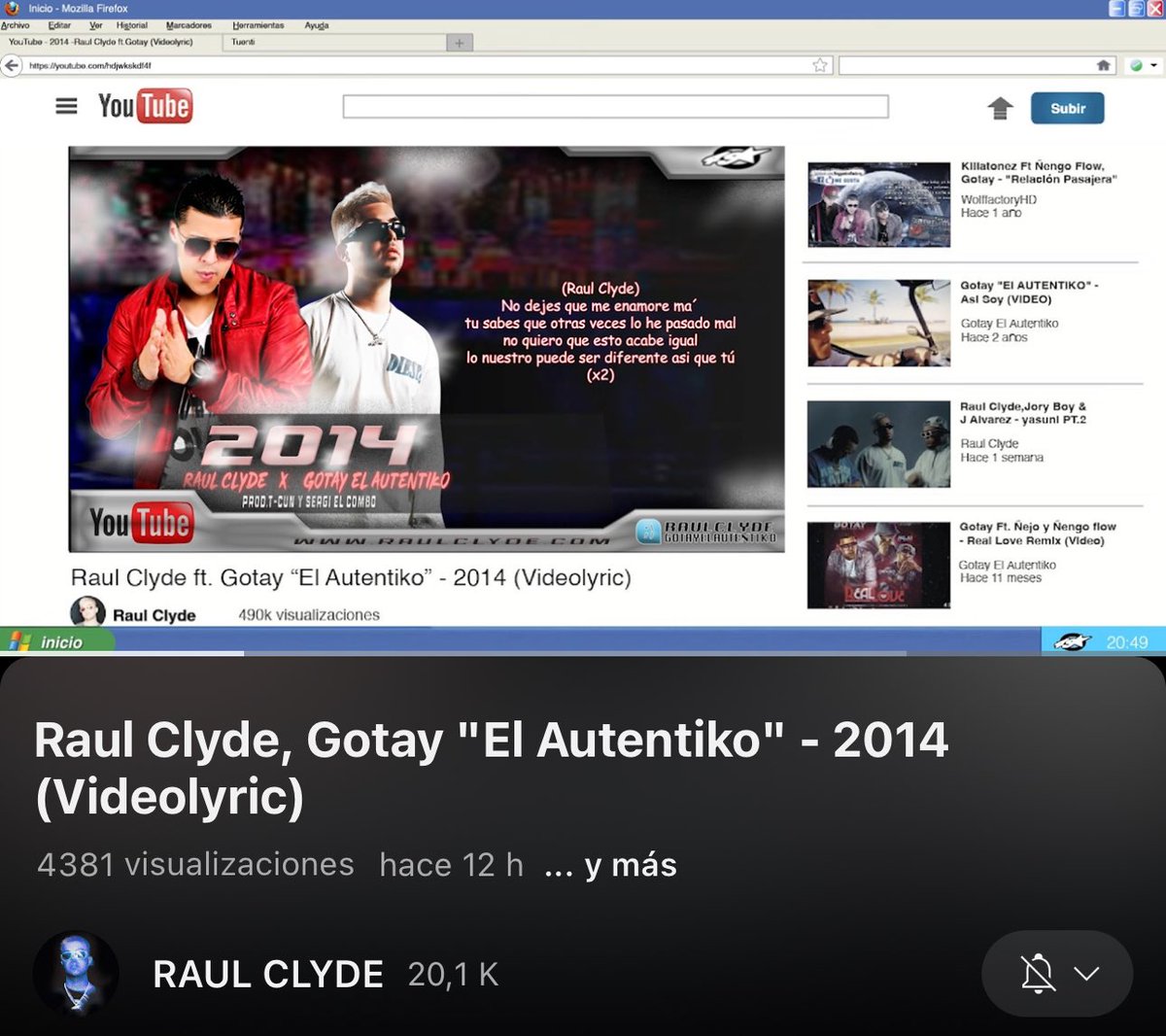
Task: Click YouTube watermark logo in video
Action: click(x=142, y=523)
